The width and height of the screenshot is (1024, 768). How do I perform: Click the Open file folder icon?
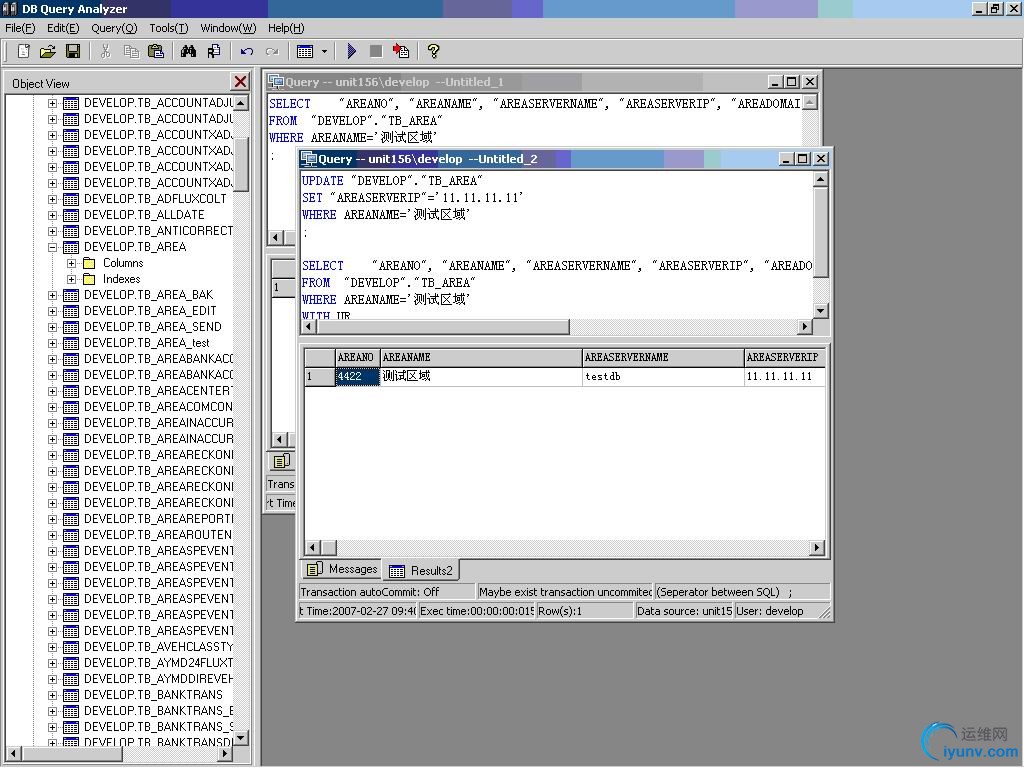click(48, 51)
